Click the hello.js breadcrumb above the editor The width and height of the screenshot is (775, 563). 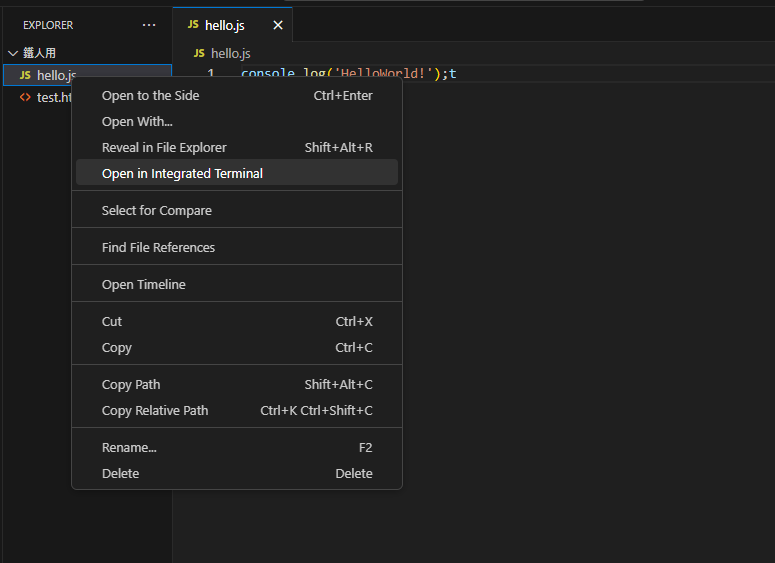coord(230,53)
